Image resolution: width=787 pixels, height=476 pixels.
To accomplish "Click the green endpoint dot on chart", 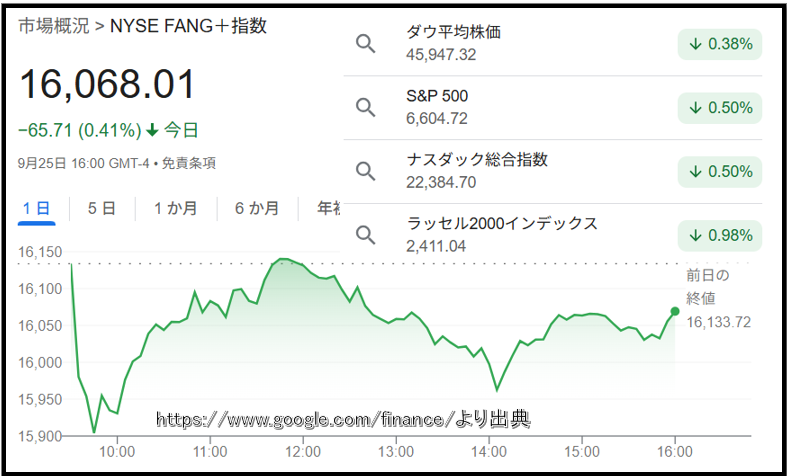I will pos(675,312).
